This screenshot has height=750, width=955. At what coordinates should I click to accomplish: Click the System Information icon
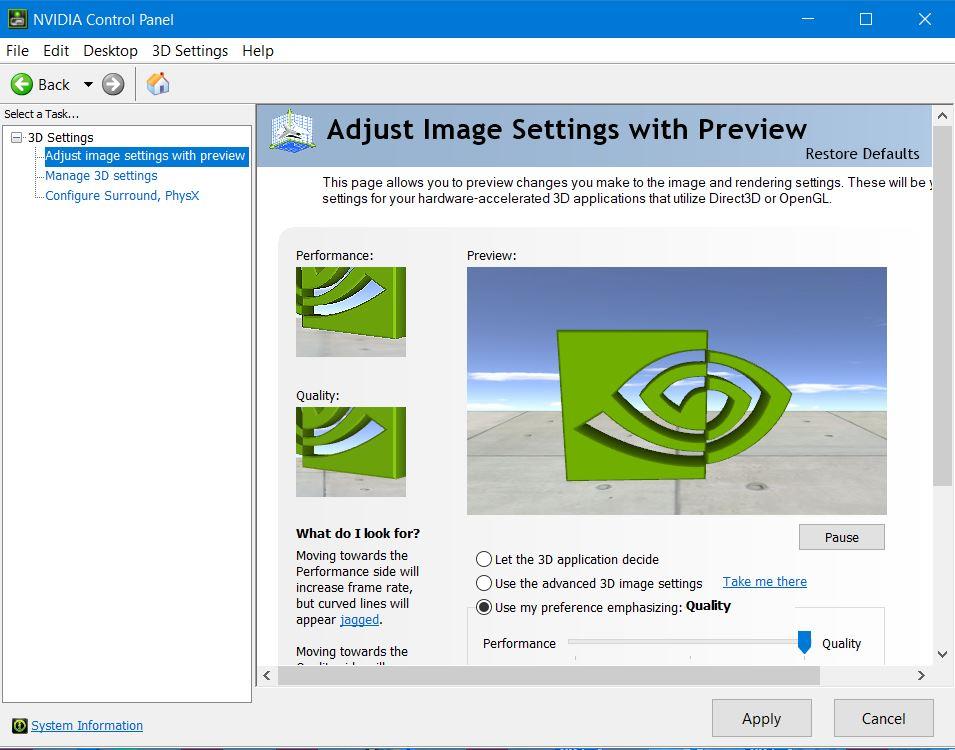click(19, 726)
